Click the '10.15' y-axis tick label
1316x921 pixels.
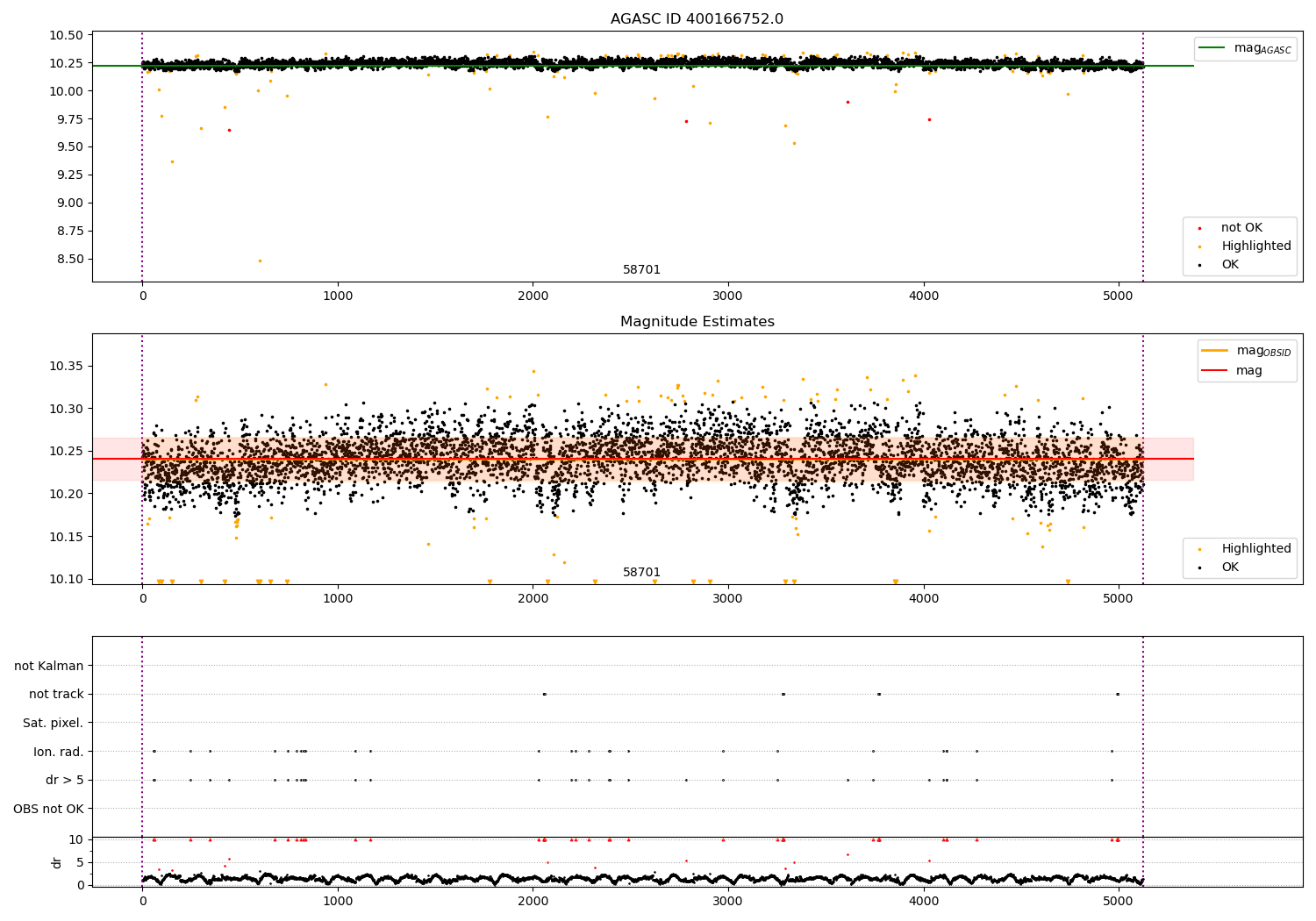tap(67, 538)
